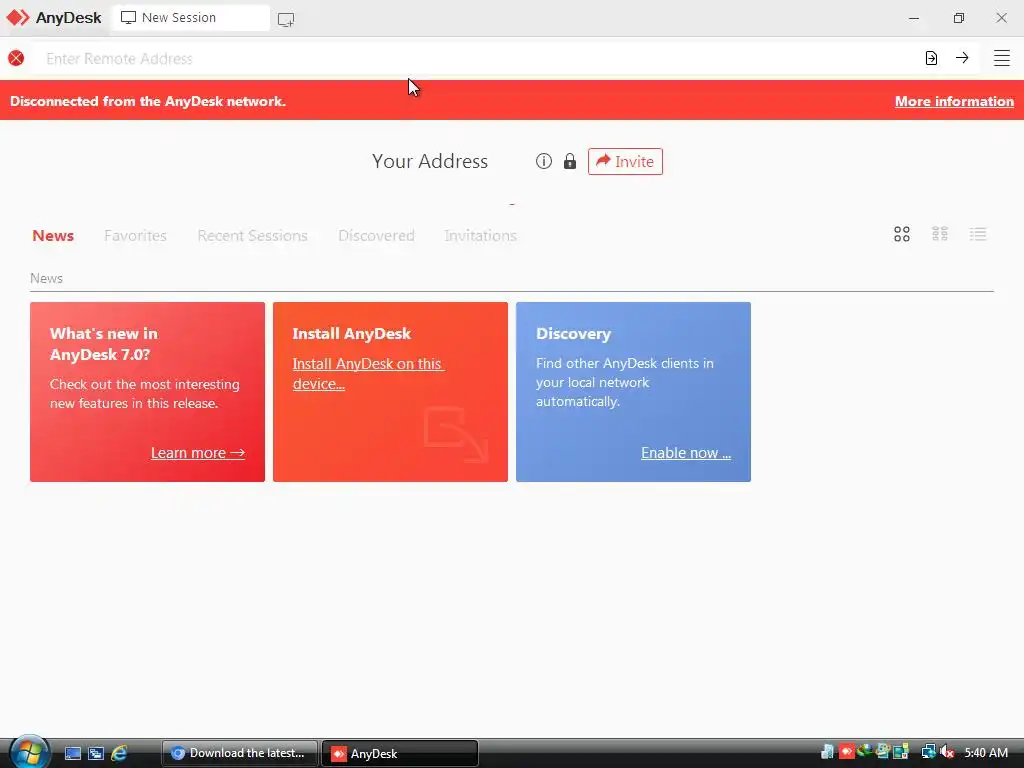
Task: Open the Discovered tab
Action: point(376,236)
